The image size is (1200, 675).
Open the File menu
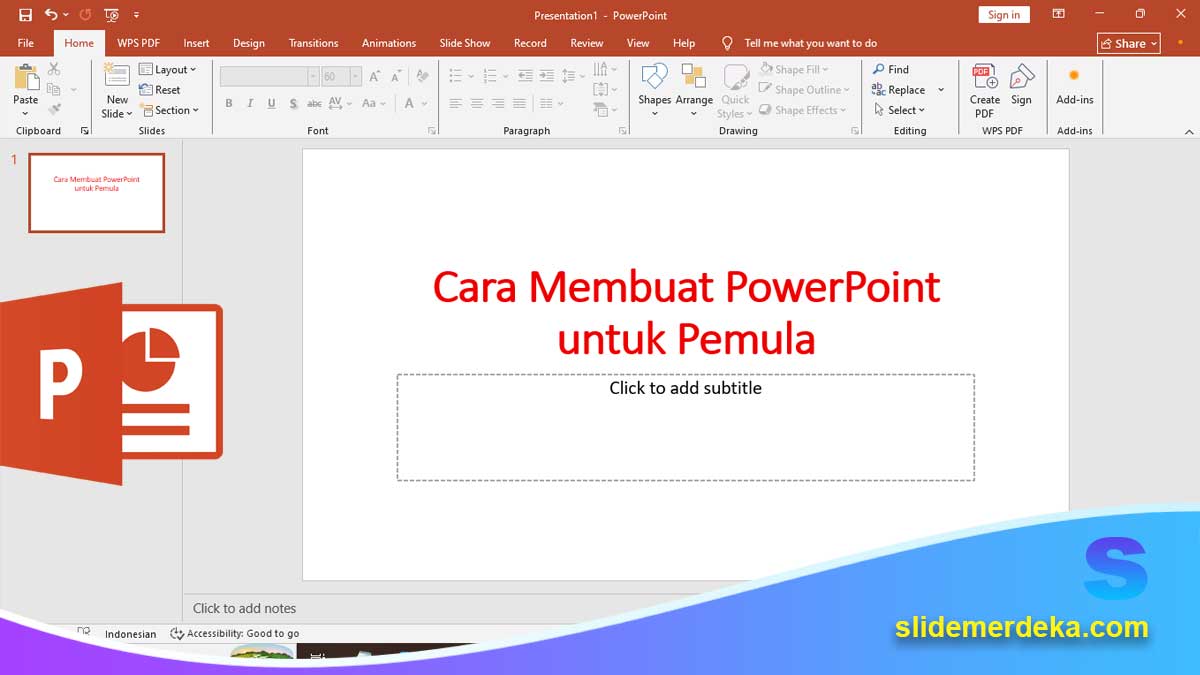pos(26,43)
